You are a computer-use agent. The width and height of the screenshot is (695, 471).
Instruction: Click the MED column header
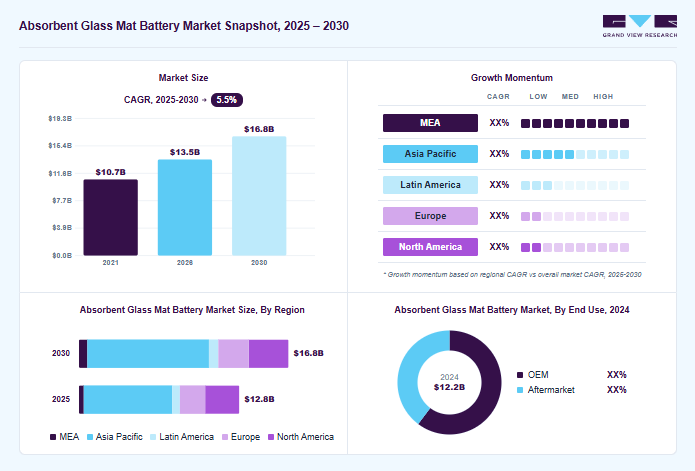[570, 96]
